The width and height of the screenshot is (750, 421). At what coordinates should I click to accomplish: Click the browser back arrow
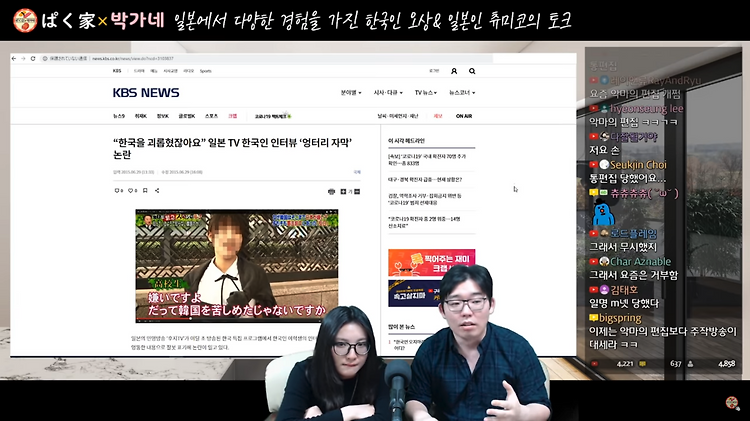(x=14, y=58)
